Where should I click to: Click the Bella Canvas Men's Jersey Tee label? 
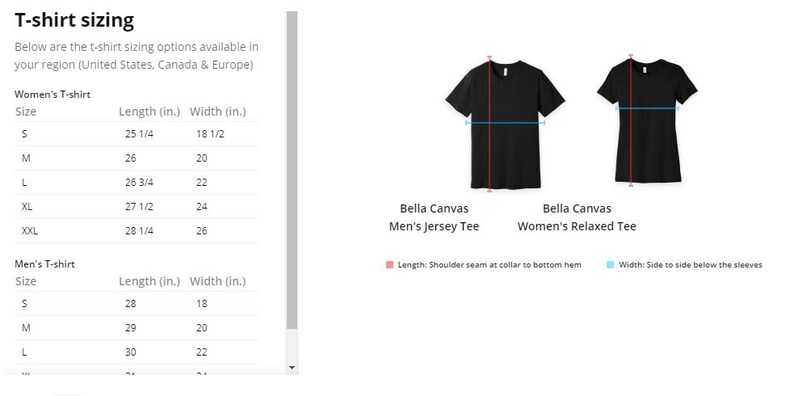click(434, 218)
